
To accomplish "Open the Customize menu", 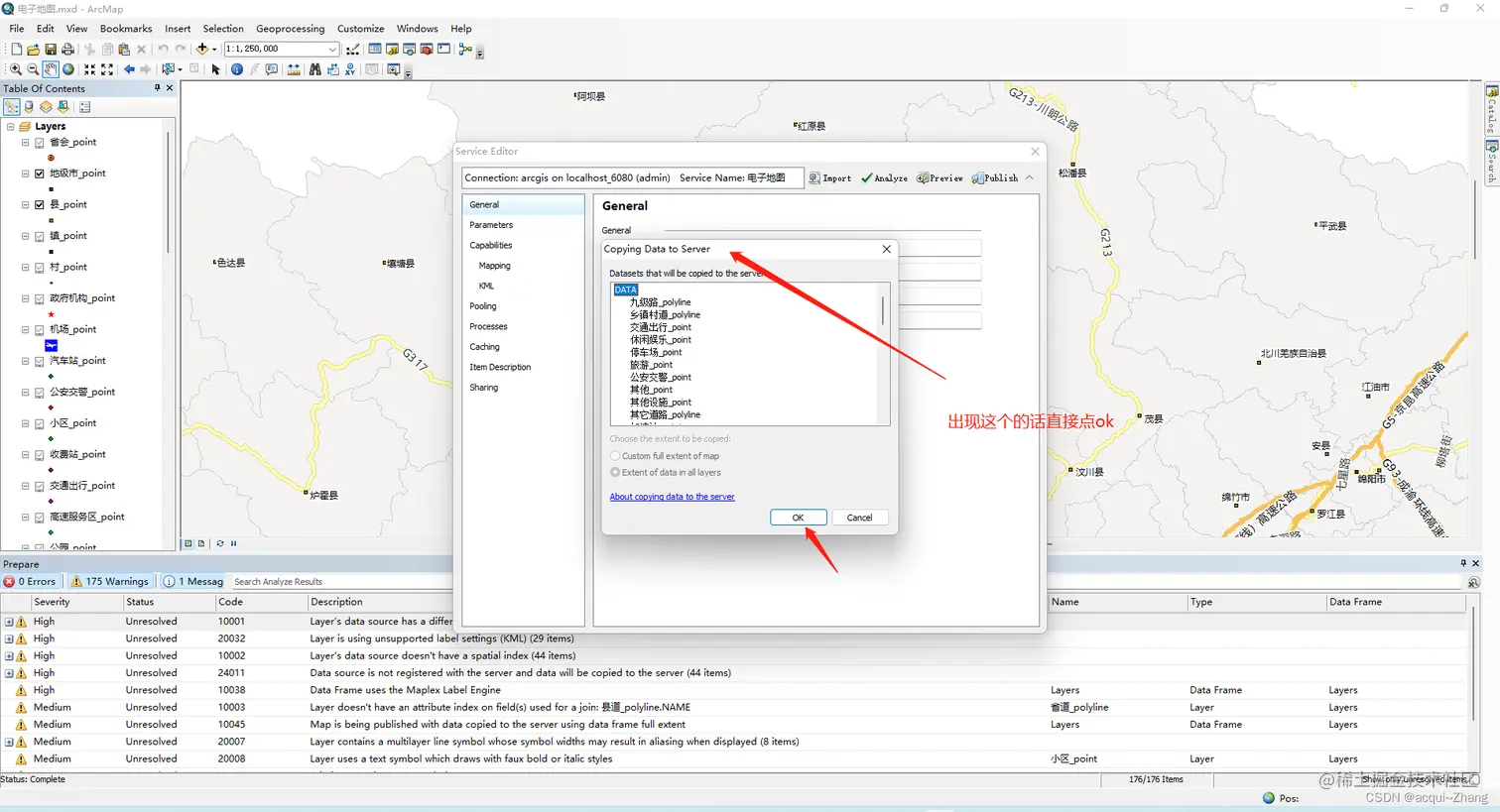I will click(x=361, y=29).
